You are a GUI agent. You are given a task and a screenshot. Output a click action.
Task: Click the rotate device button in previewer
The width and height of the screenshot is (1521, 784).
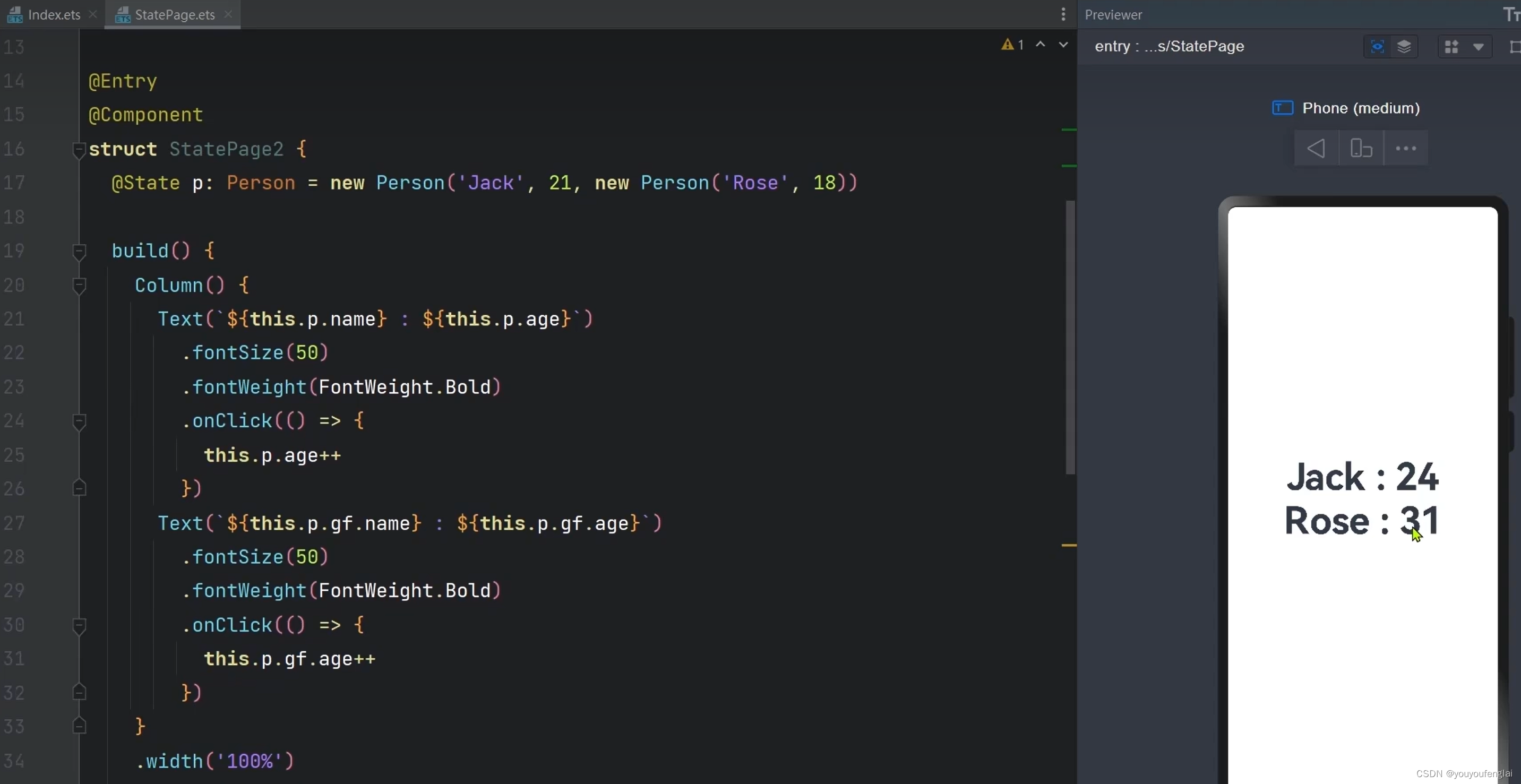(x=1361, y=148)
